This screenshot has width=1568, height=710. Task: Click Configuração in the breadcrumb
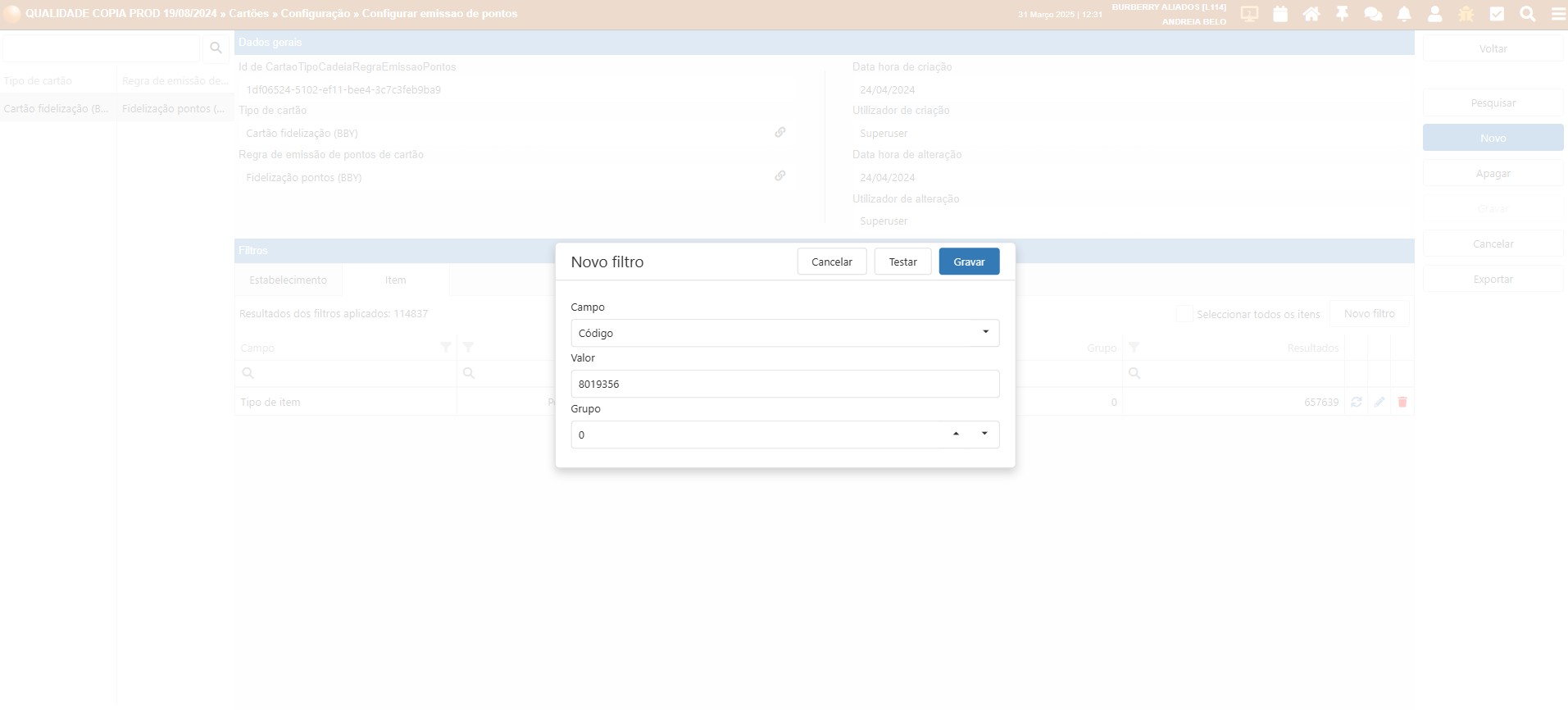coord(315,13)
